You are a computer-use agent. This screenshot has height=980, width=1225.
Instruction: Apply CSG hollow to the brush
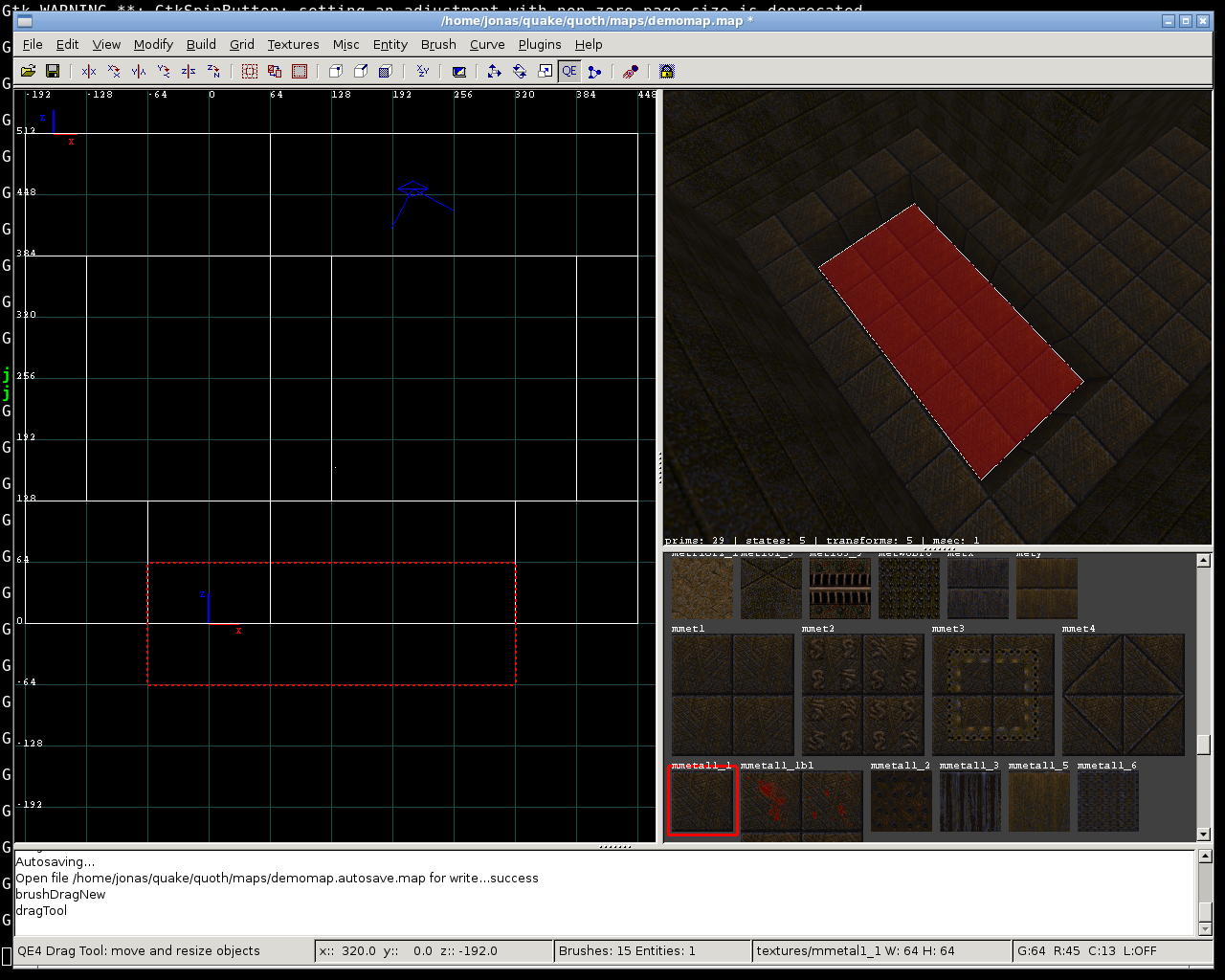pos(336,71)
